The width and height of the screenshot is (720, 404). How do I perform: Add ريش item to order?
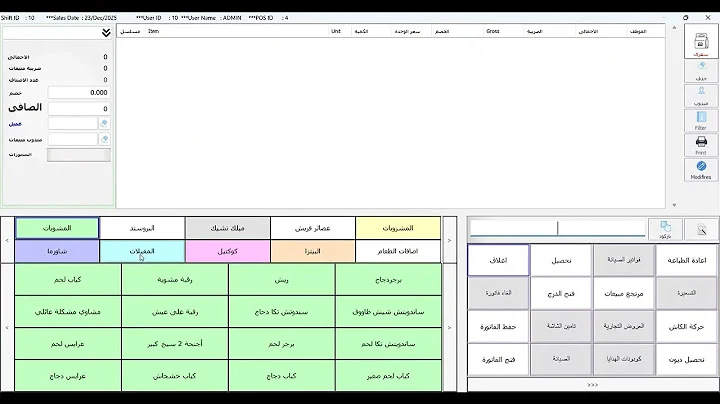(281, 280)
